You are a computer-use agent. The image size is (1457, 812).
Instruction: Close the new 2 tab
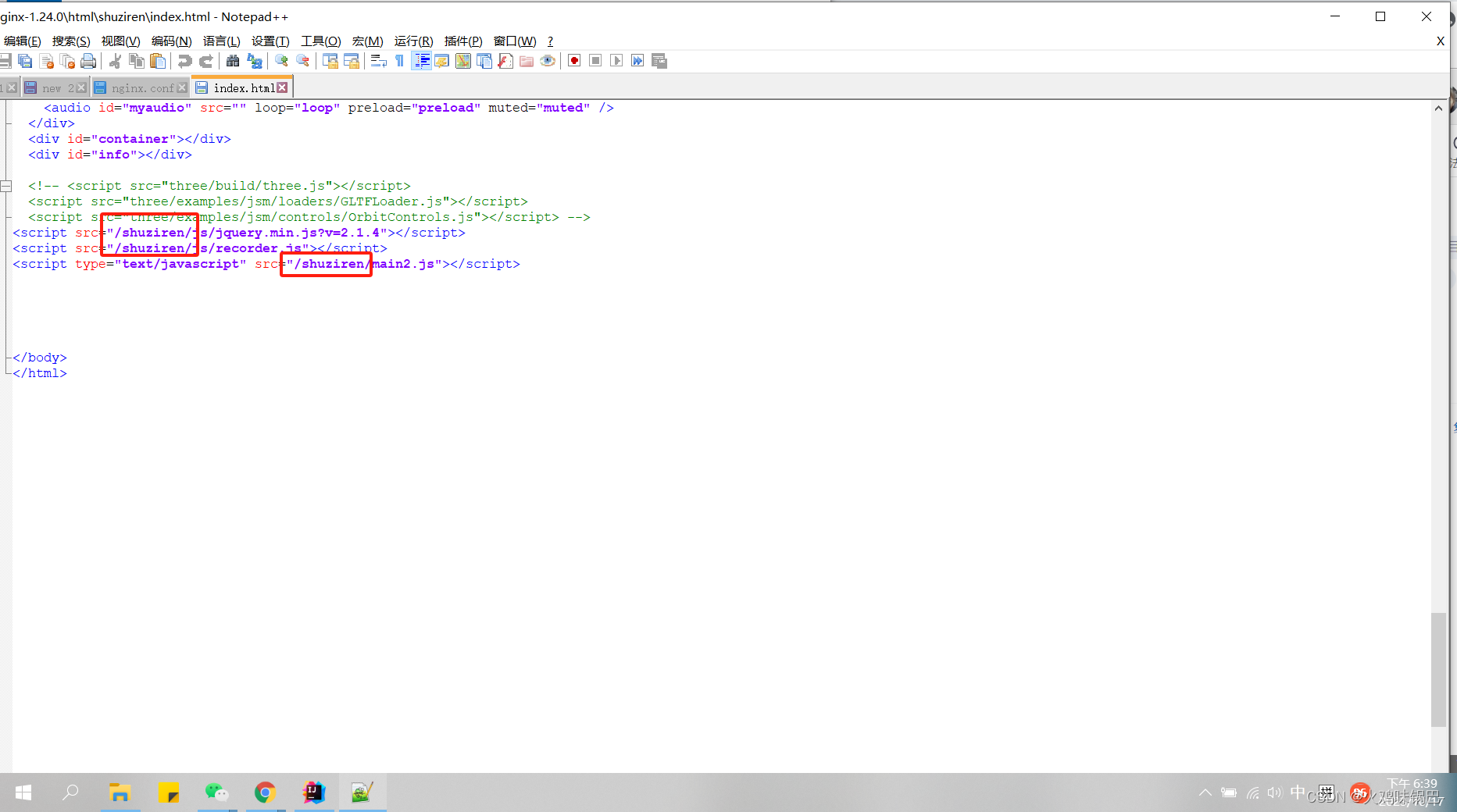81,88
